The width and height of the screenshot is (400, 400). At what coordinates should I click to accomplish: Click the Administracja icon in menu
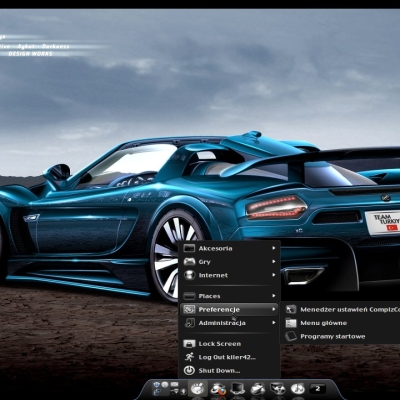(x=189, y=323)
